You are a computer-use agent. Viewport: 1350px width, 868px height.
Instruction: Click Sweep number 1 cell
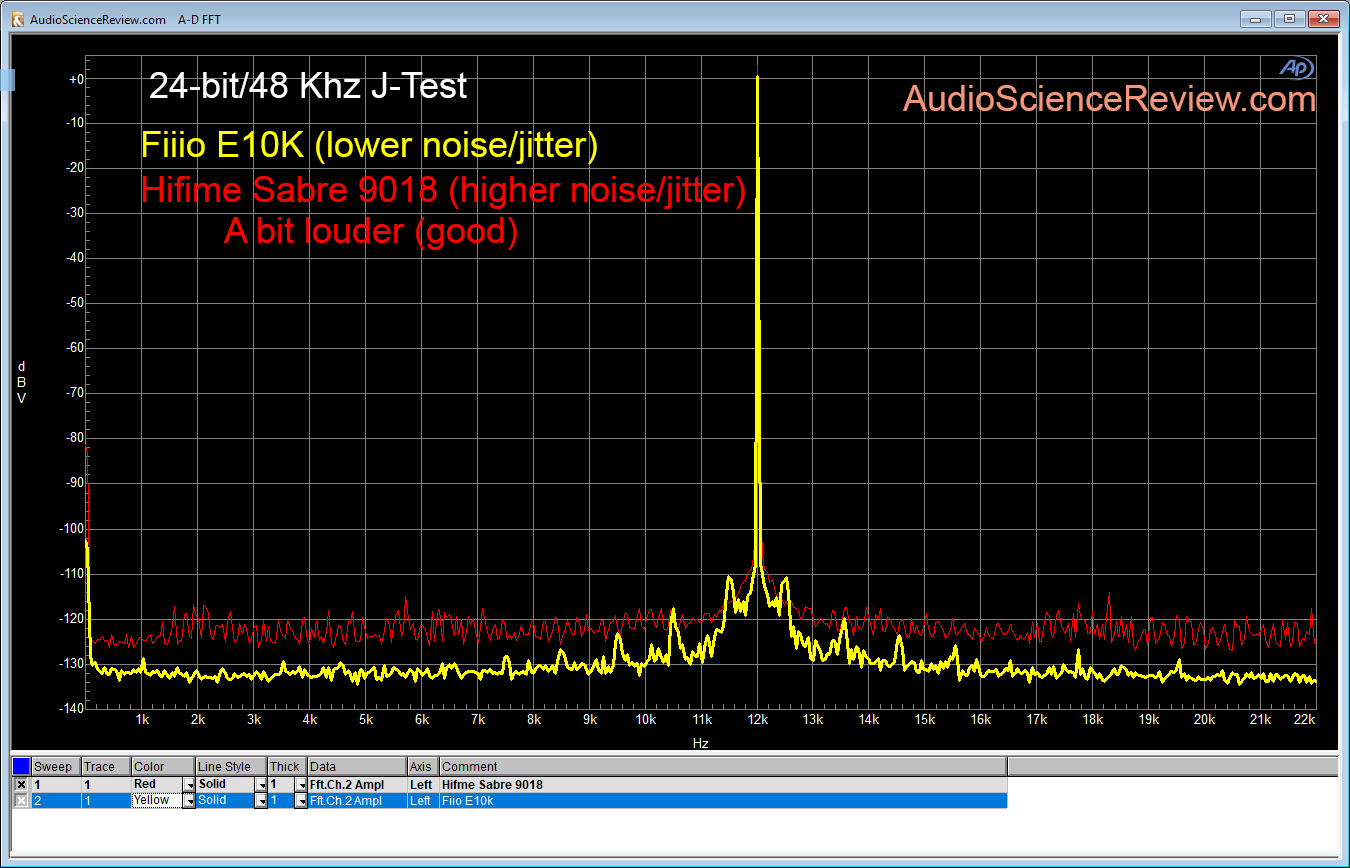[56, 785]
